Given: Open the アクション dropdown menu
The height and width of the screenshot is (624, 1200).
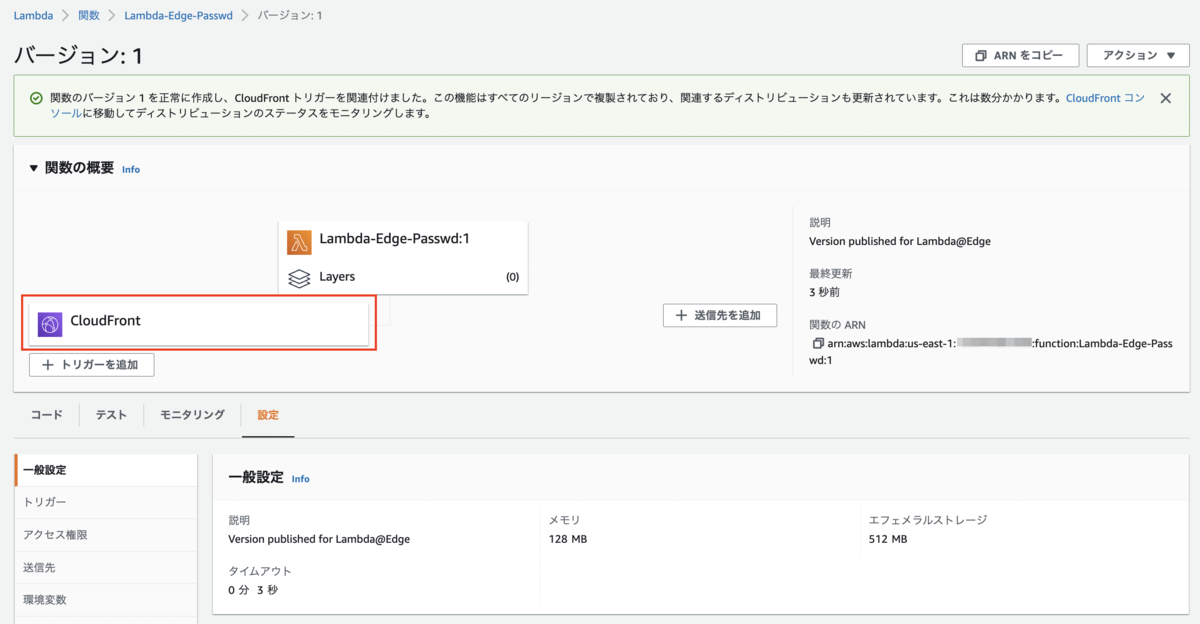Looking at the screenshot, I should click(1138, 55).
